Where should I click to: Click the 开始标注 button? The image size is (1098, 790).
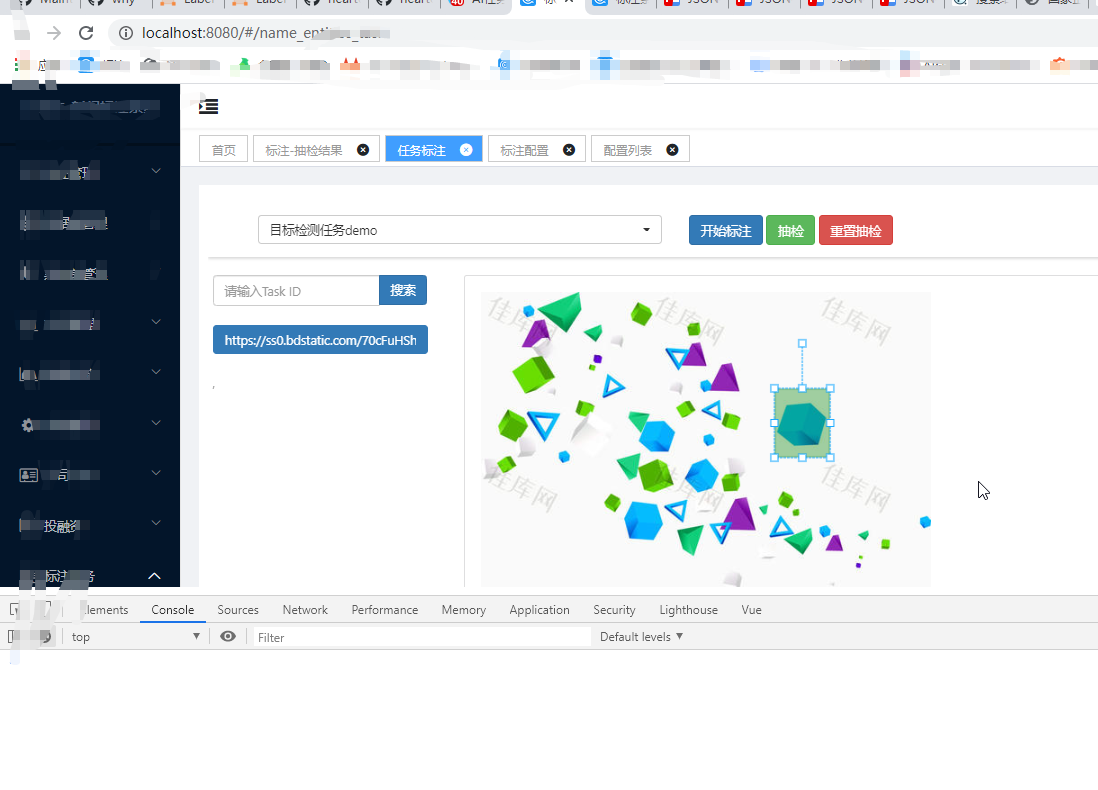[725, 230]
